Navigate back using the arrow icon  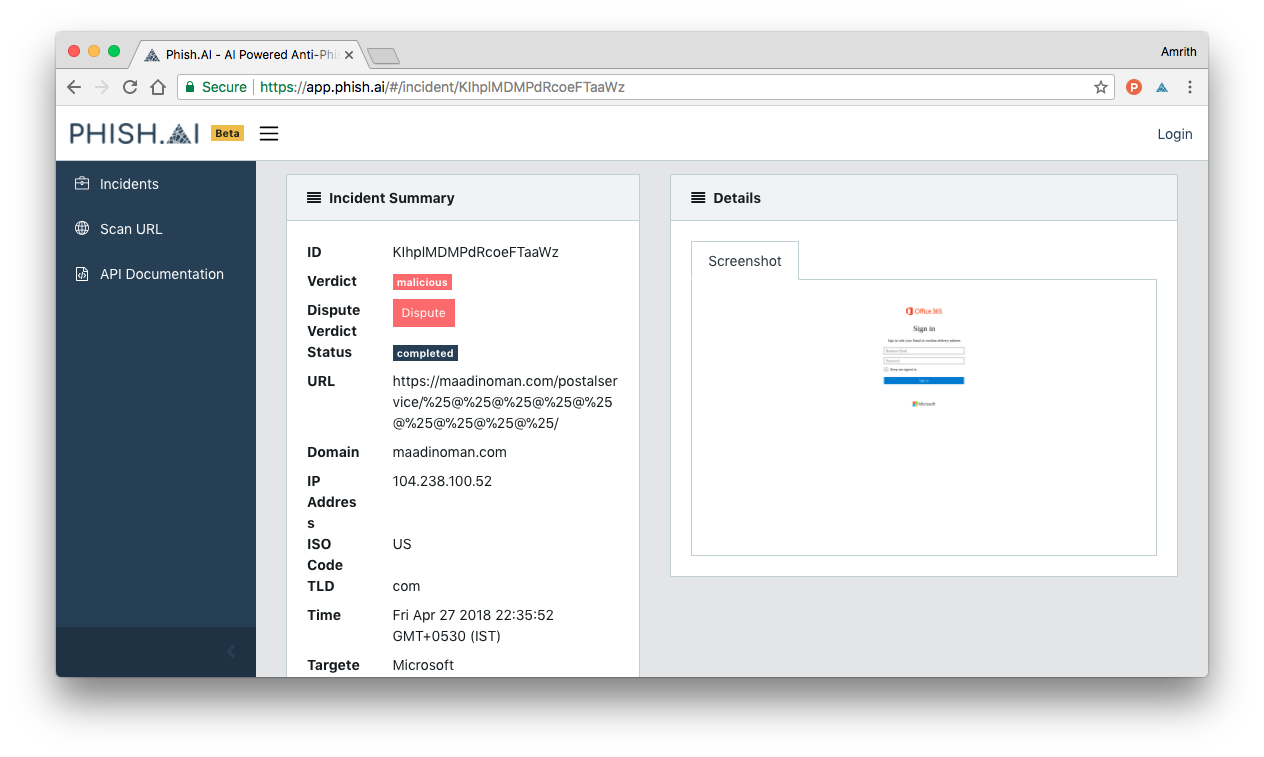coord(74,87)
